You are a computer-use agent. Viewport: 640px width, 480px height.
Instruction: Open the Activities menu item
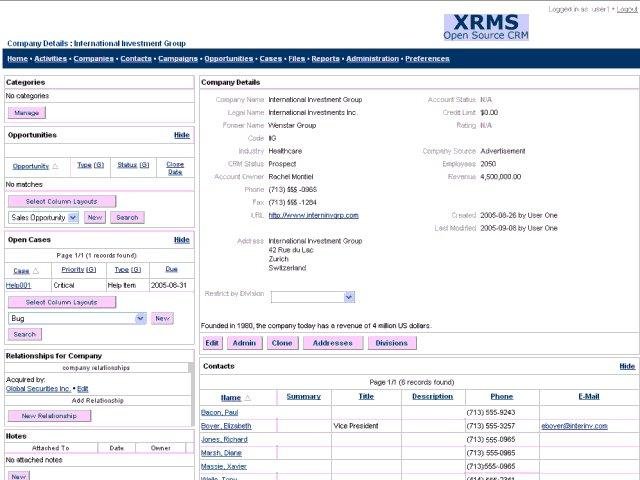coord(51,59)
